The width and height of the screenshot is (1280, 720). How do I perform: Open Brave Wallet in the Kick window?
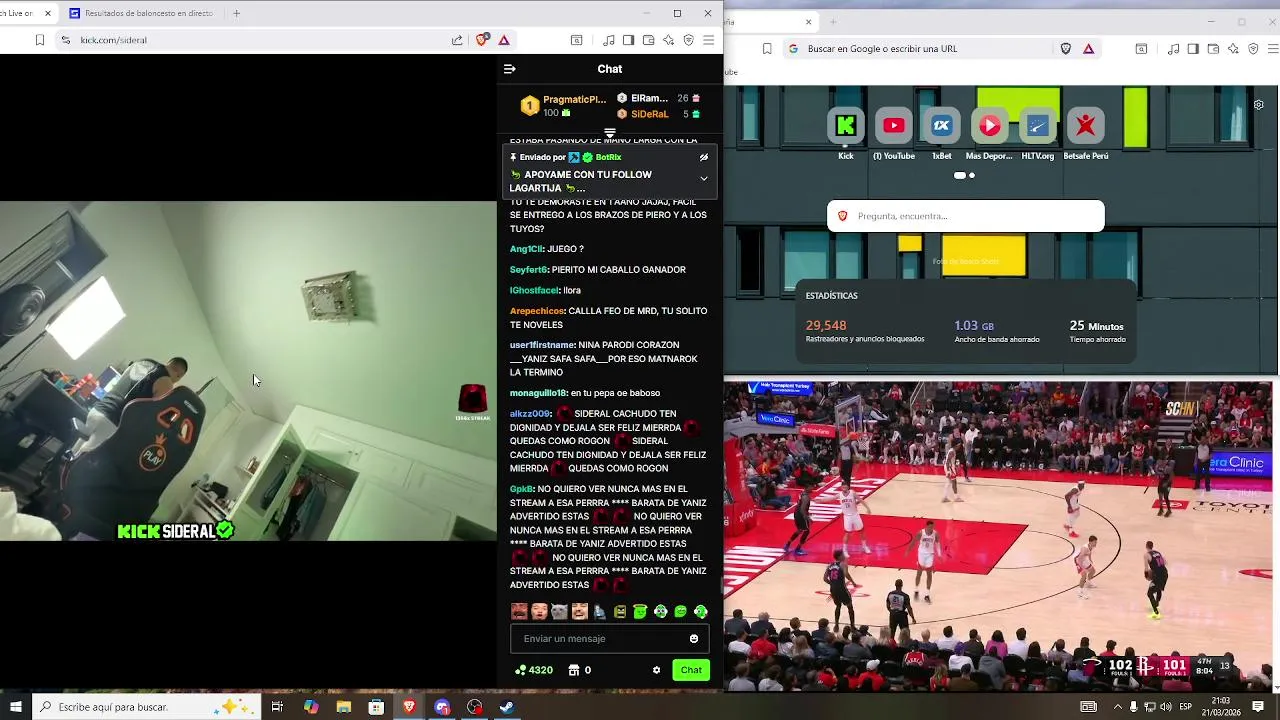pos(648,40)
